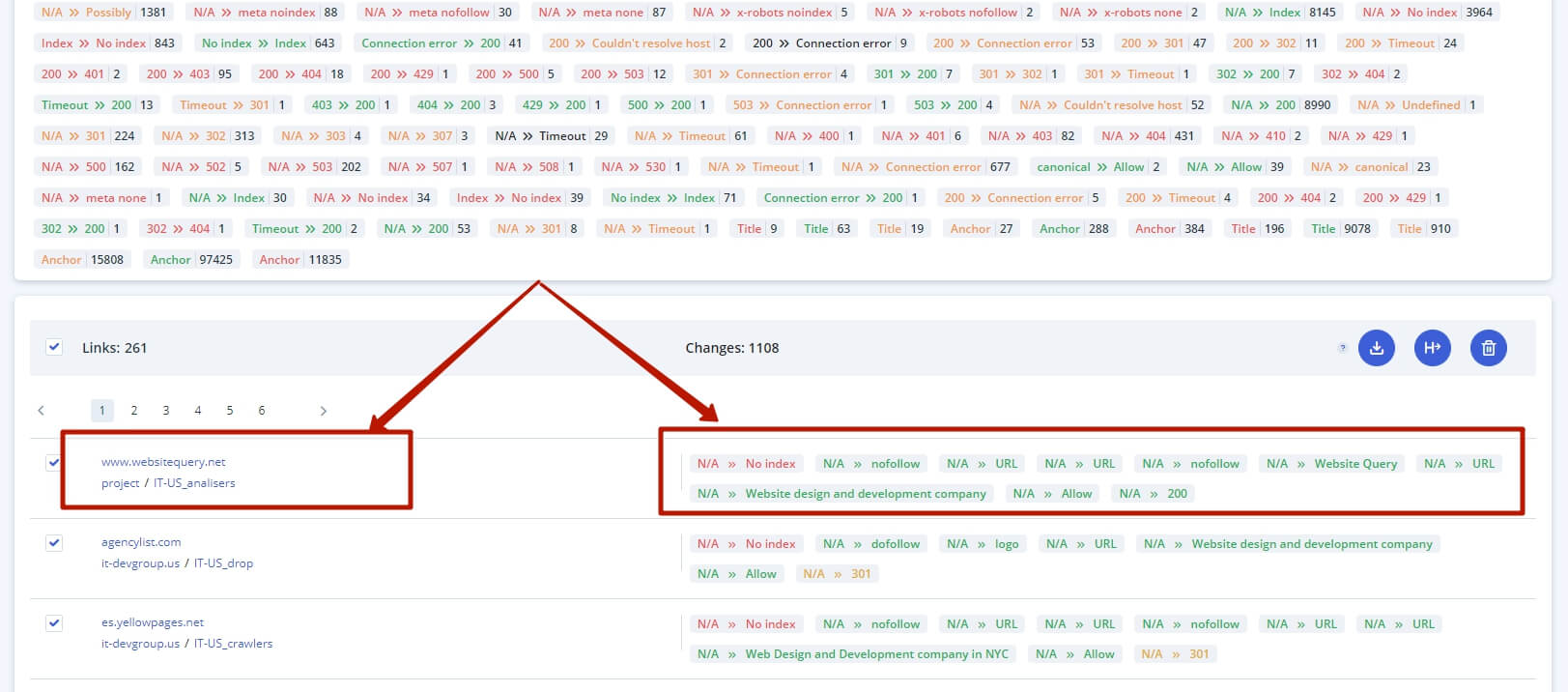The image size is (1568, 692).
Task: Select the 'N/A » No index' 3964 tag
Action: pos(1427,13)
